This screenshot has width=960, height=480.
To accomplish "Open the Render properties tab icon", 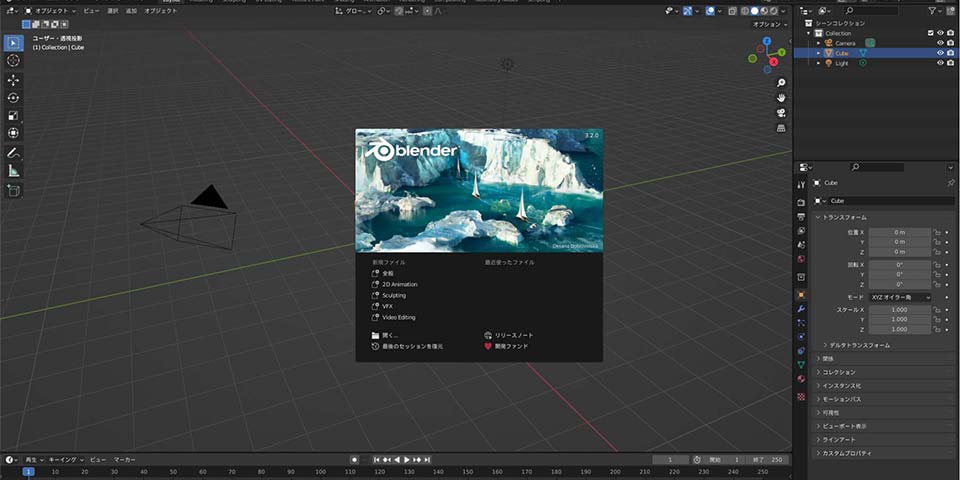I will [x=801, y=202].
